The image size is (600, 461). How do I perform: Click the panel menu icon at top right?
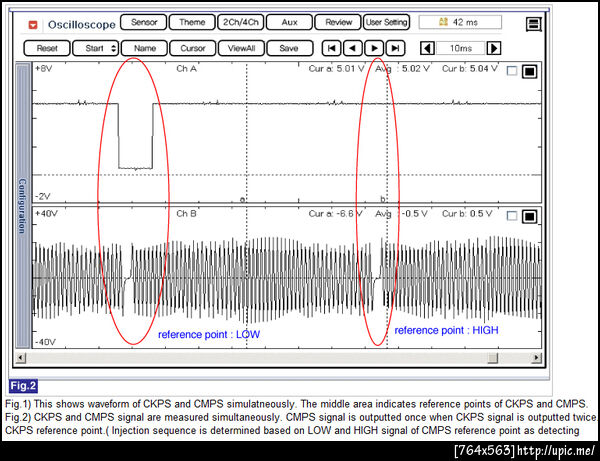[x=533, y=24]
